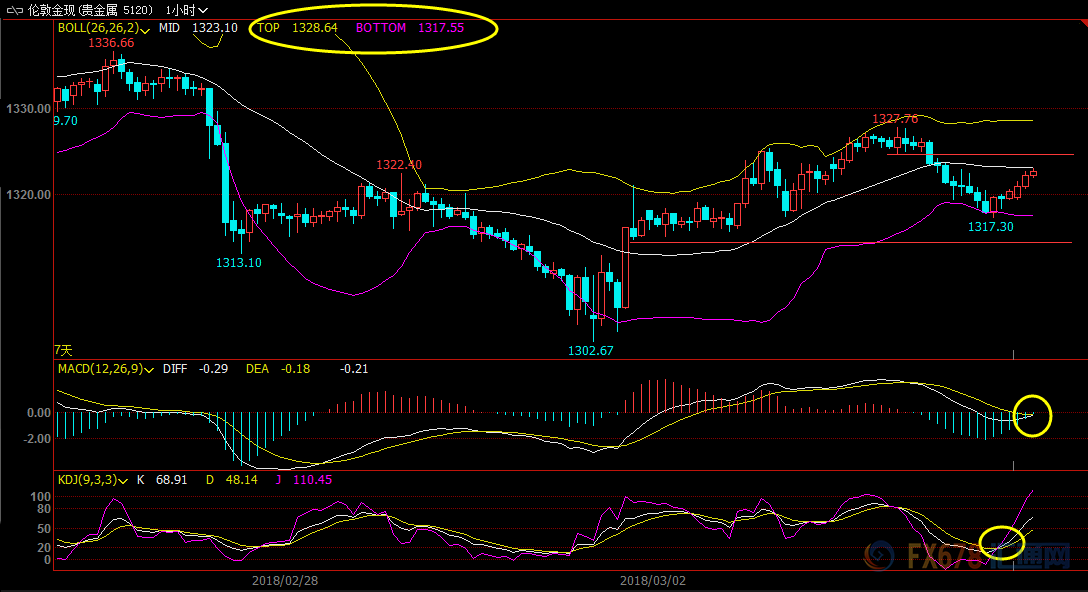Image resolution: width=1088 pixels, height=592 pixels.
Task: Select the TOP 1328.64 value
Action: 298,28
